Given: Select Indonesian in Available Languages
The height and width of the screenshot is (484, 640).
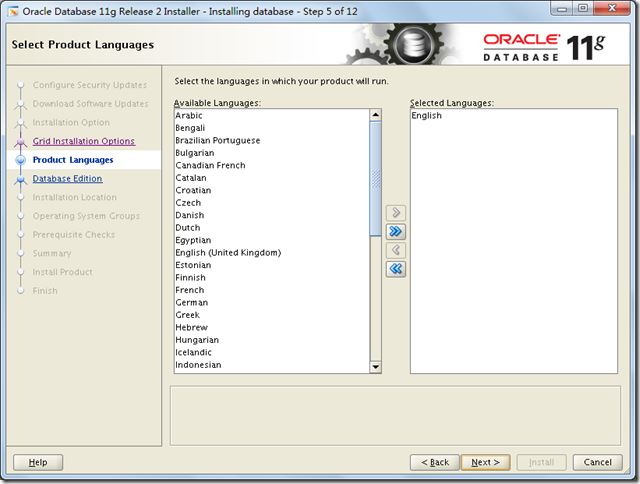Looking at the screenshot, I should [272, 365].
